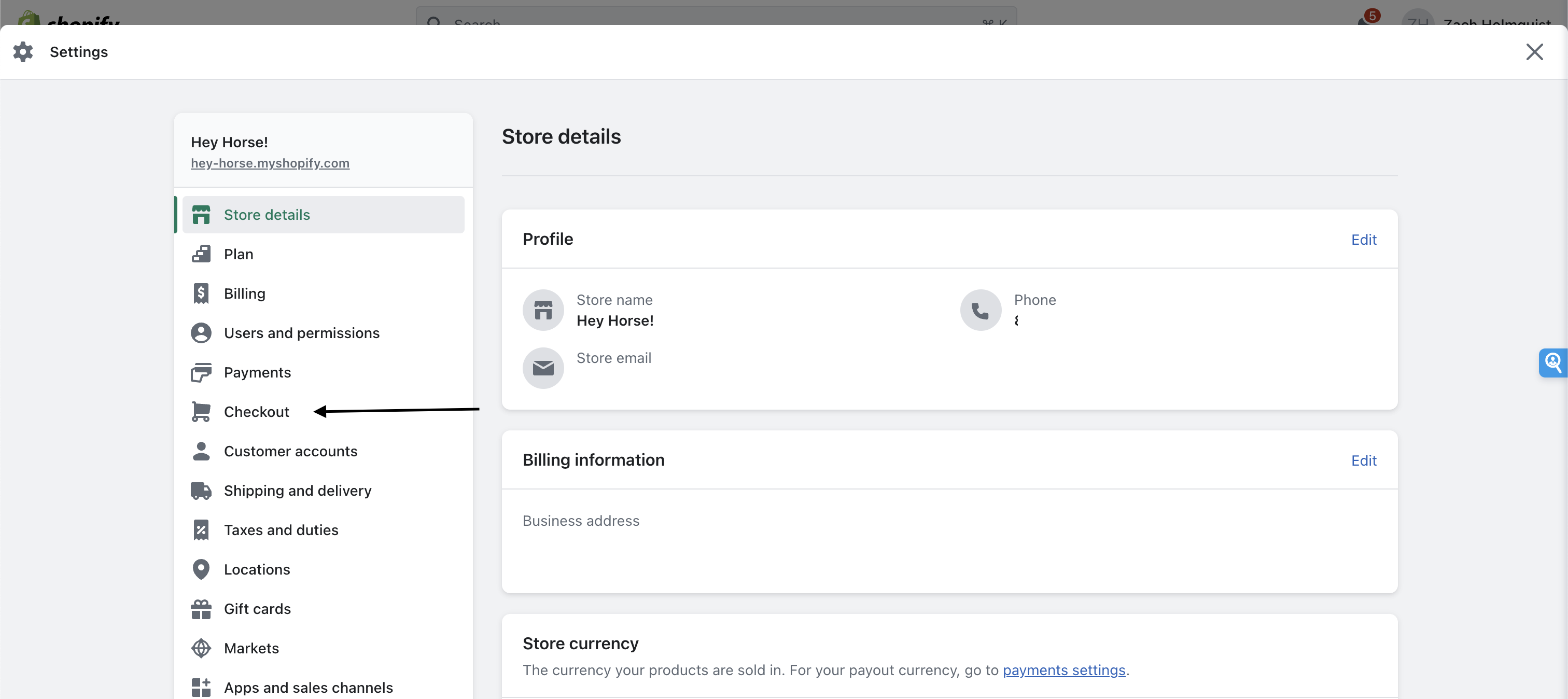Click the 'Business address' label
Image resolution: width=1568 pixels, height=699 pixels.
tap(581, 521)
